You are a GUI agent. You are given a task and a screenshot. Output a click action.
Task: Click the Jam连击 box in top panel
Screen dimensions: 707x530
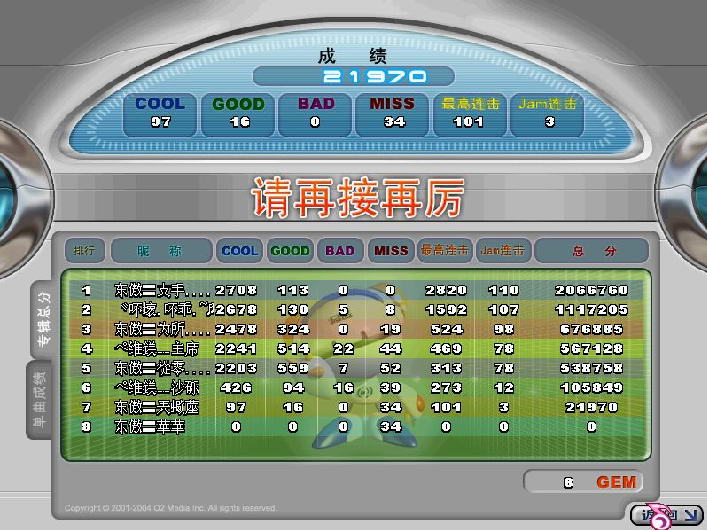547,112
